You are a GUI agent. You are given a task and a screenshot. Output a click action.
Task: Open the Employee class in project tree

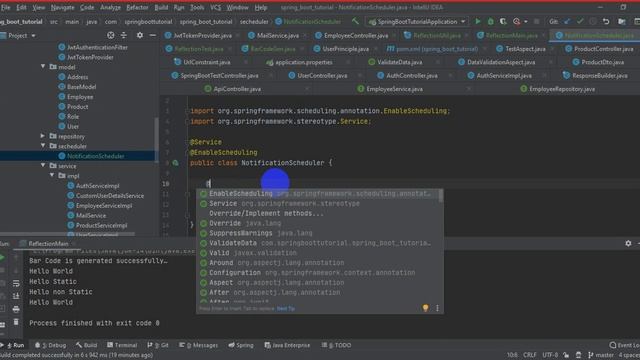coord(80,97)
